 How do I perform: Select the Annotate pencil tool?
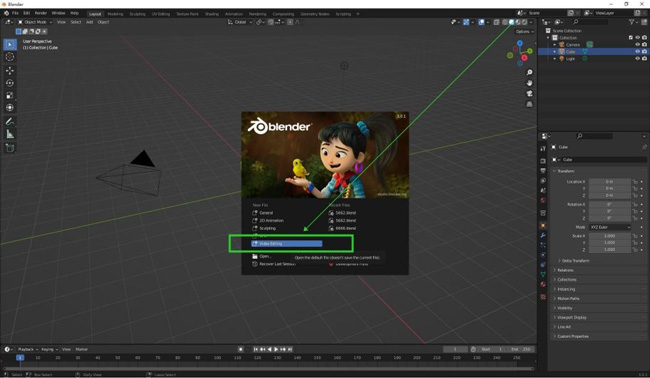click(10, 121)
